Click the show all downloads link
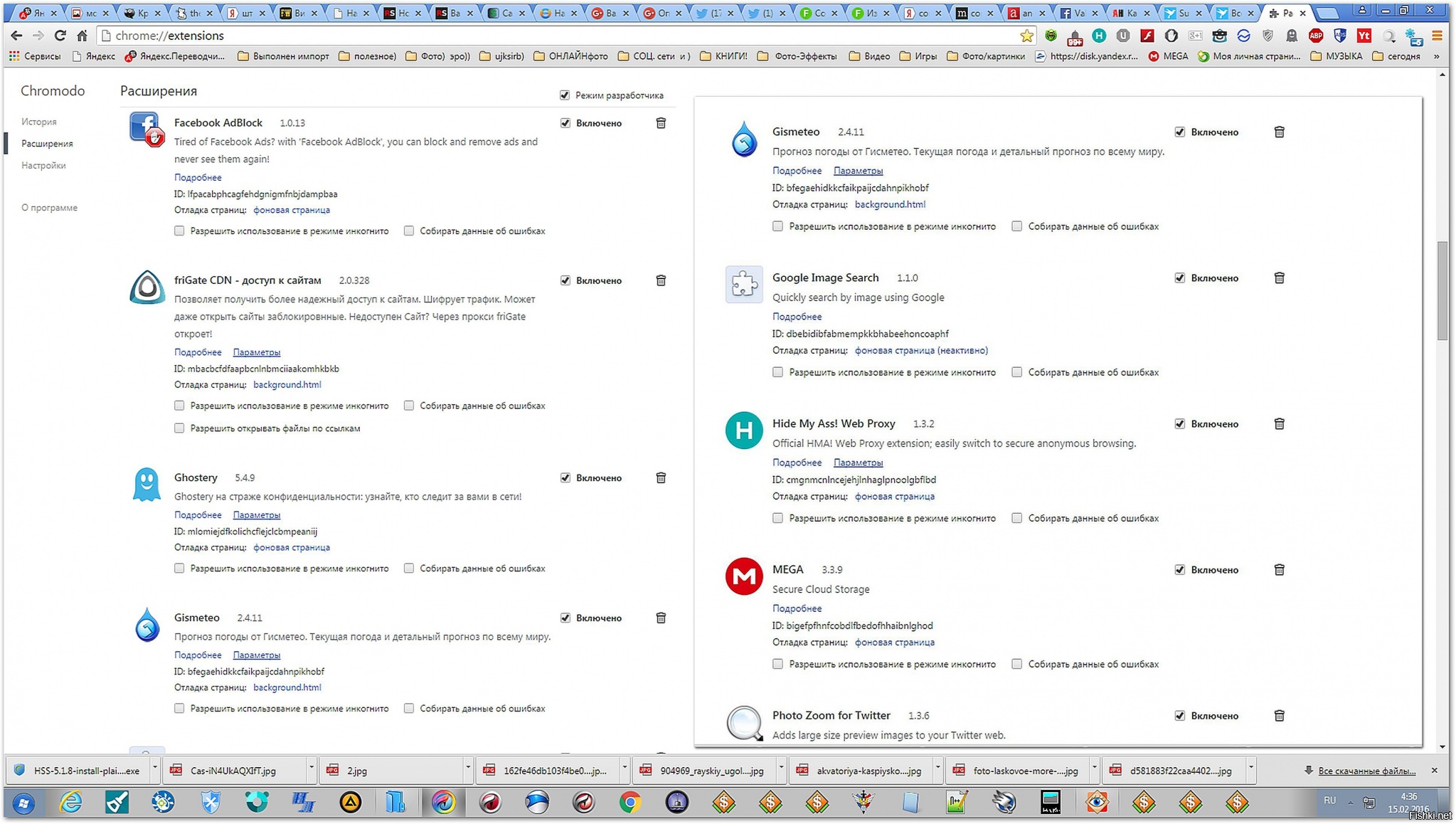Image resolution: width=1456 pixels, height=824 pixels. (x=1366, y=771)
